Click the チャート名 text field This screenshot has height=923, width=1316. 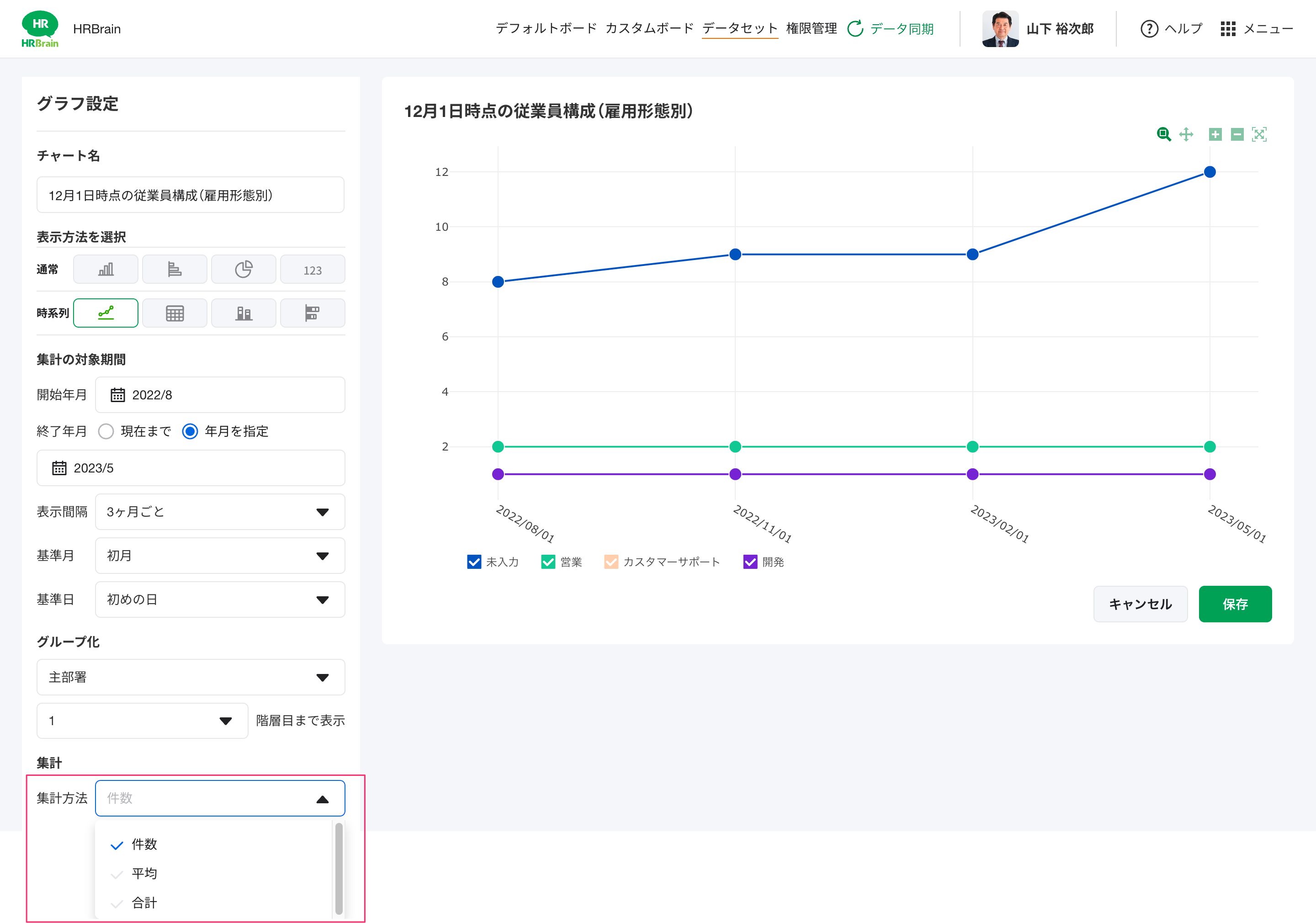pos(190,195)
